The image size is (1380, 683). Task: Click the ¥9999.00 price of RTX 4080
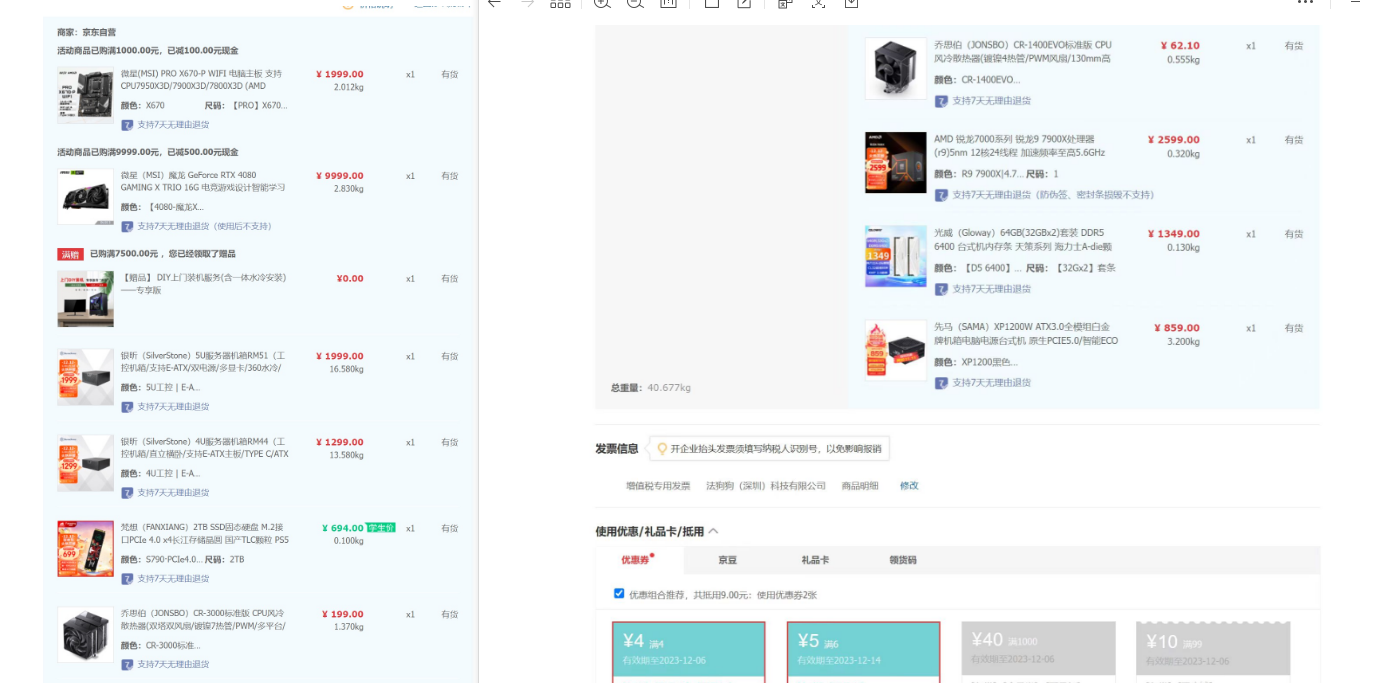click(340, 175)
